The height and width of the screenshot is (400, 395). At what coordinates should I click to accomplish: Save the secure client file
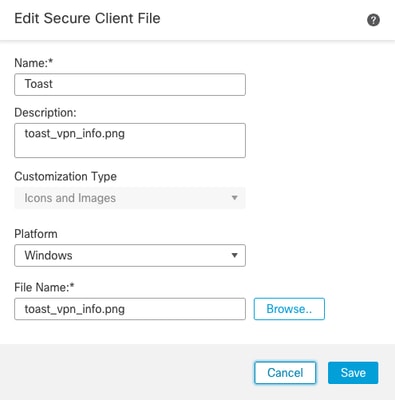(353, 373)
